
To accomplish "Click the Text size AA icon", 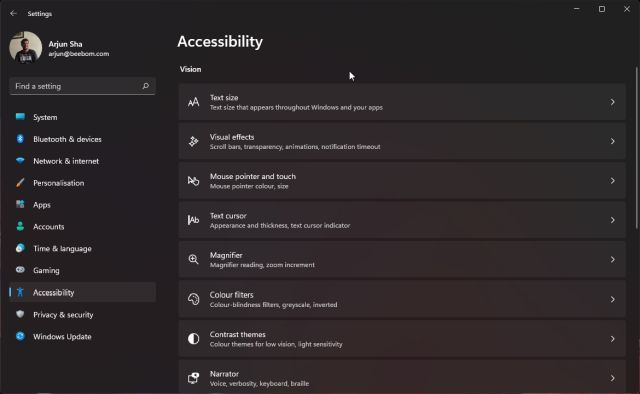I will [x=193, y=102].
